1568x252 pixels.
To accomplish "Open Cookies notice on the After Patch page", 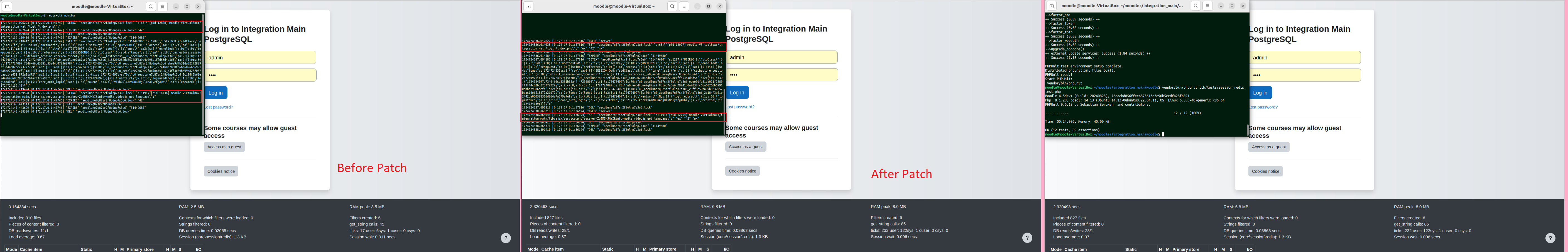I will 743,171.
